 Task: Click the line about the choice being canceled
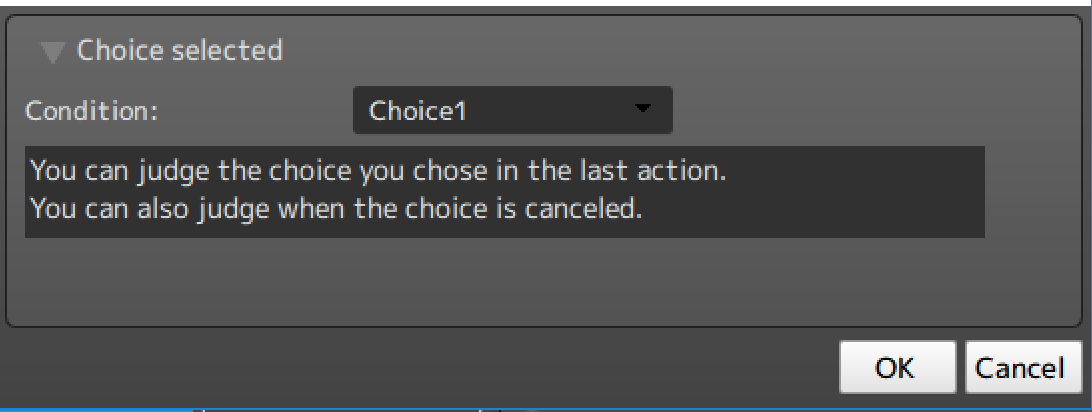pyautogui.click(x=335, y=210)
